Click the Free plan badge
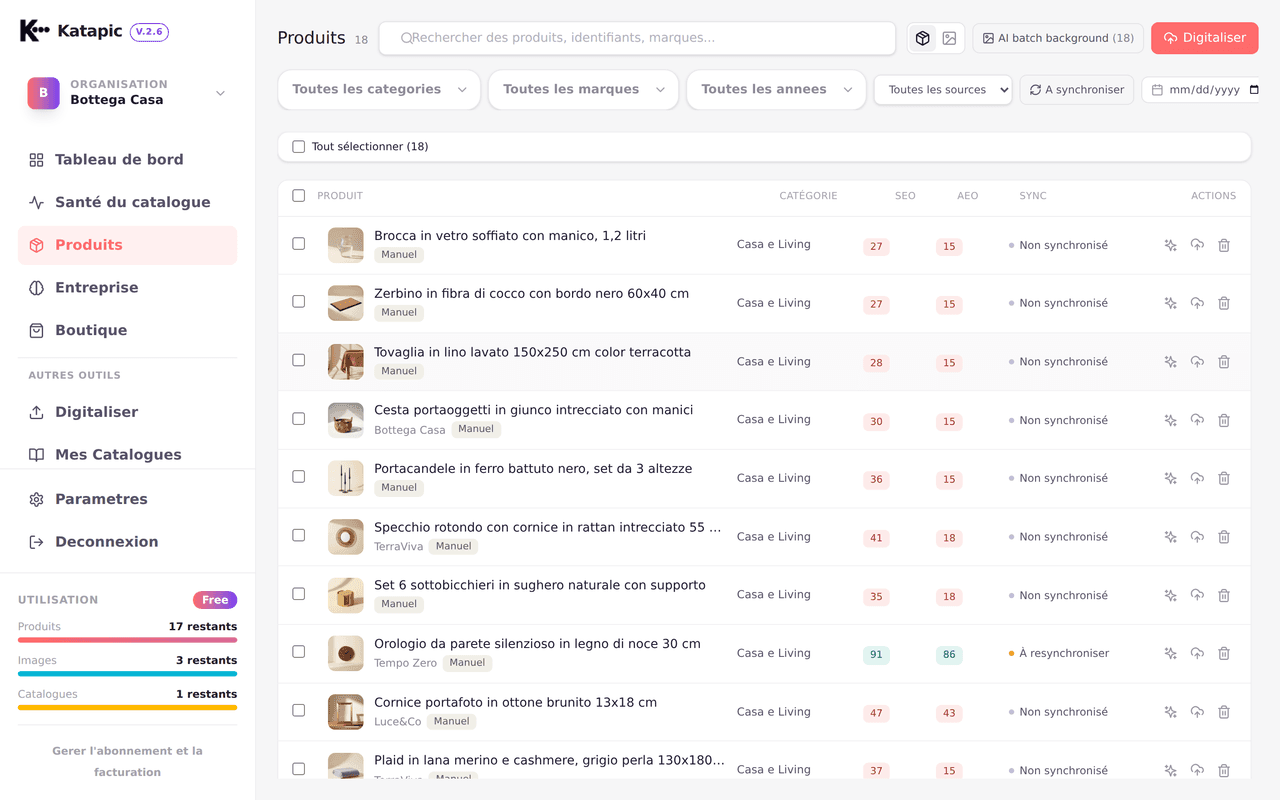 (x=215, y=600)
